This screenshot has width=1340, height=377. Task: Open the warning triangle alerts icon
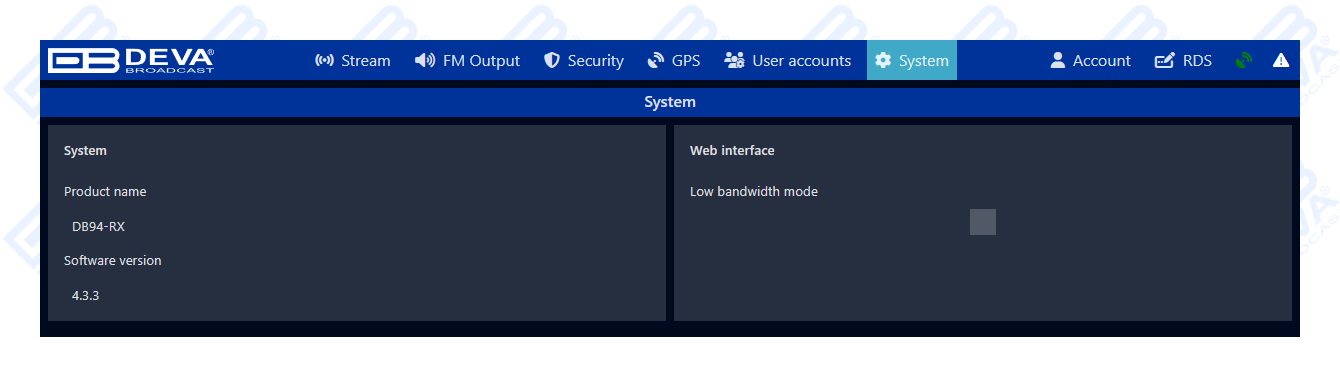point(1281,61)
